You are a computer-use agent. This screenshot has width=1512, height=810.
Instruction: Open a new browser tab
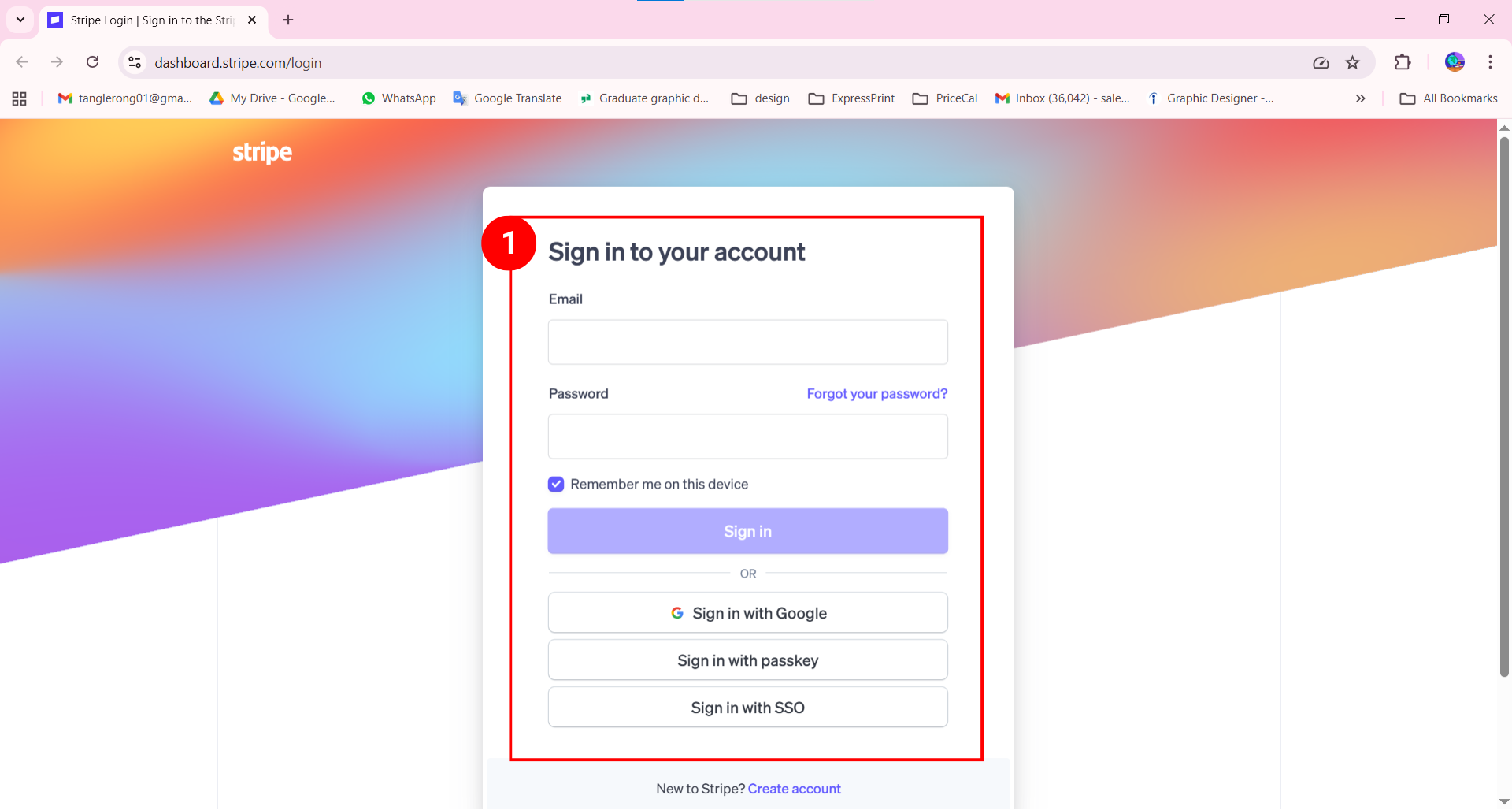(x=288, y=20)
